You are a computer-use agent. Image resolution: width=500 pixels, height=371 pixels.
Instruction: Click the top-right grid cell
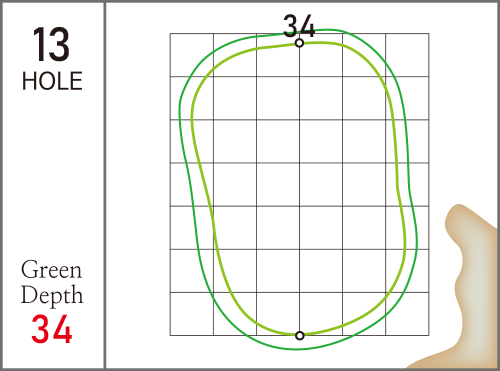point(407,55)
